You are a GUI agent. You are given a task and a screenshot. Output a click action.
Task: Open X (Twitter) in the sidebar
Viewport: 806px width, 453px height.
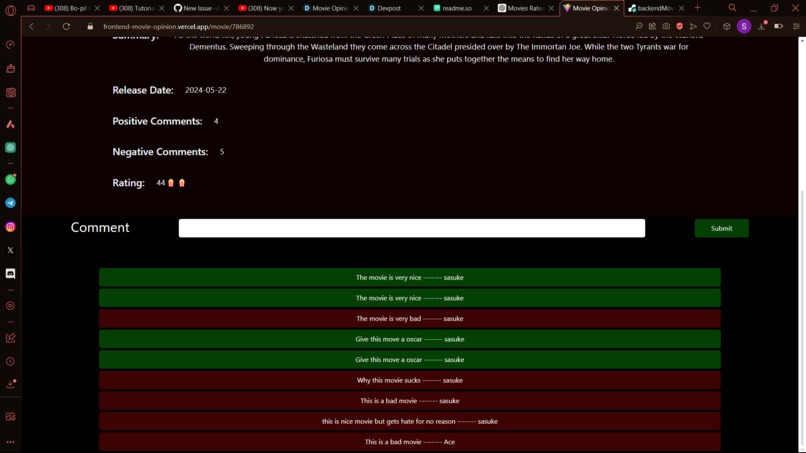point(10,250)
